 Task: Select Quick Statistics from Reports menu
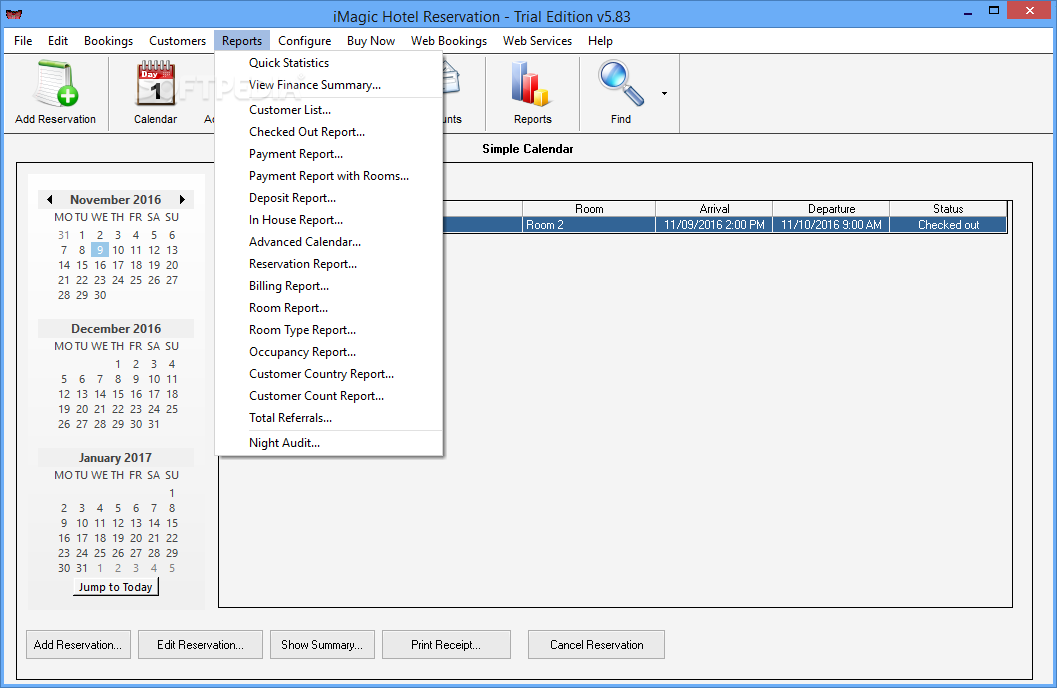(x=329, y=63)
